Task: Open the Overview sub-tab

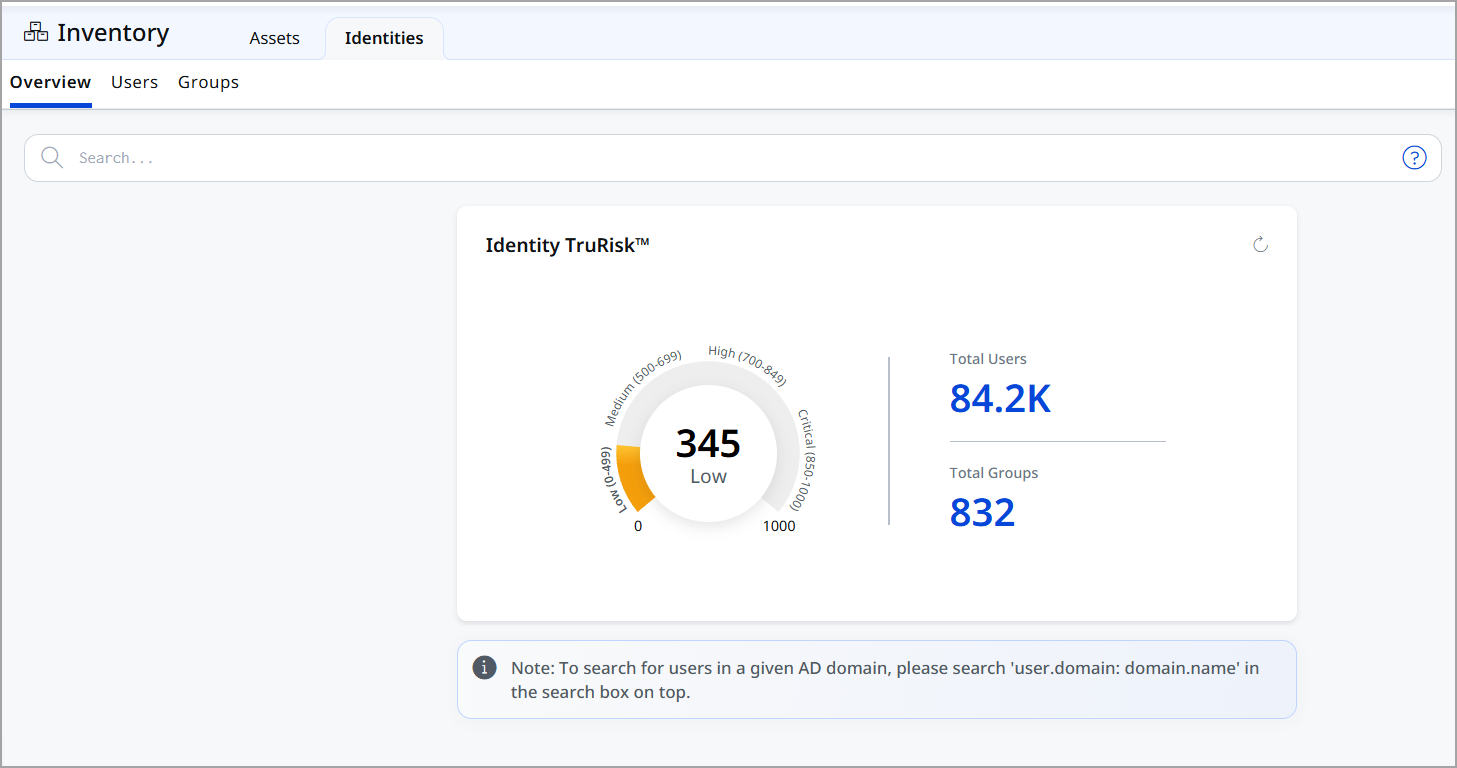Action: coord(50,82)
